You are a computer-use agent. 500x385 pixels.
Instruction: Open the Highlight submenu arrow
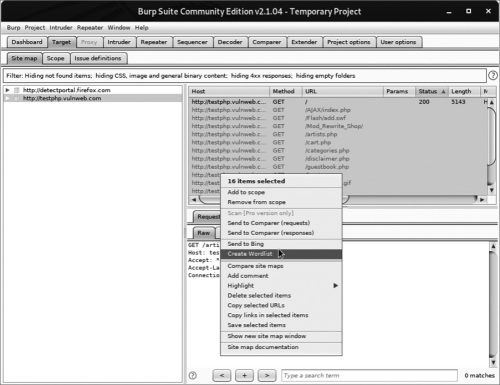336,286
